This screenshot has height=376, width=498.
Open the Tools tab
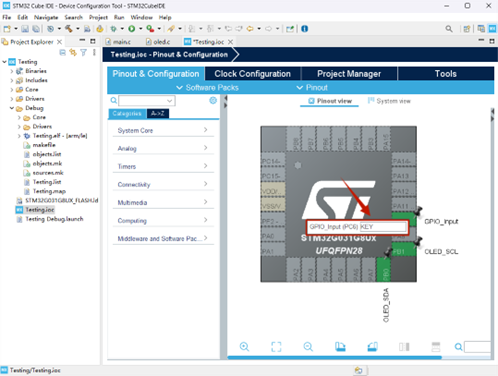click(446, 74)
